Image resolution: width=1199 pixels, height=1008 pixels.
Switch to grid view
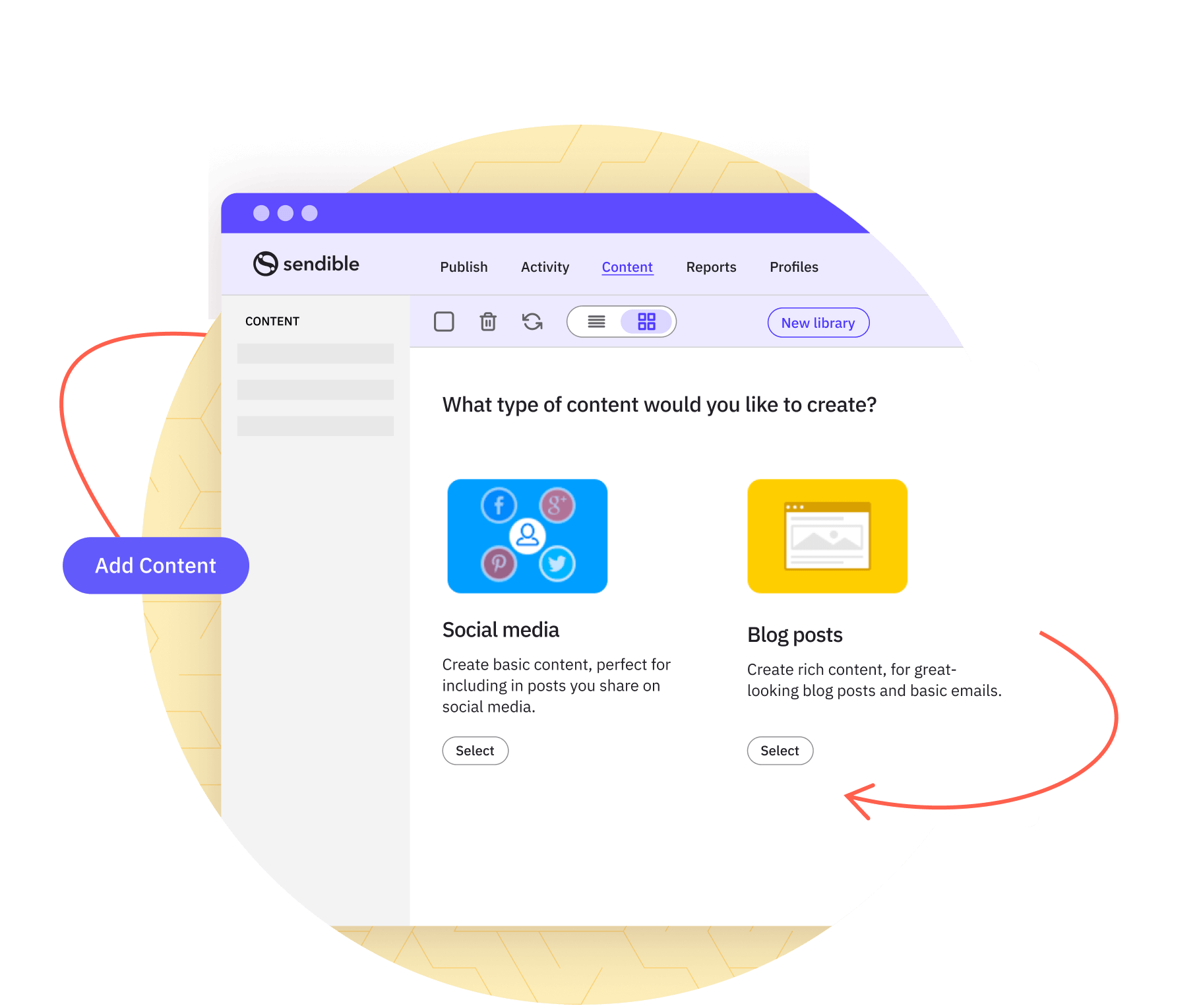coord(646,322)
